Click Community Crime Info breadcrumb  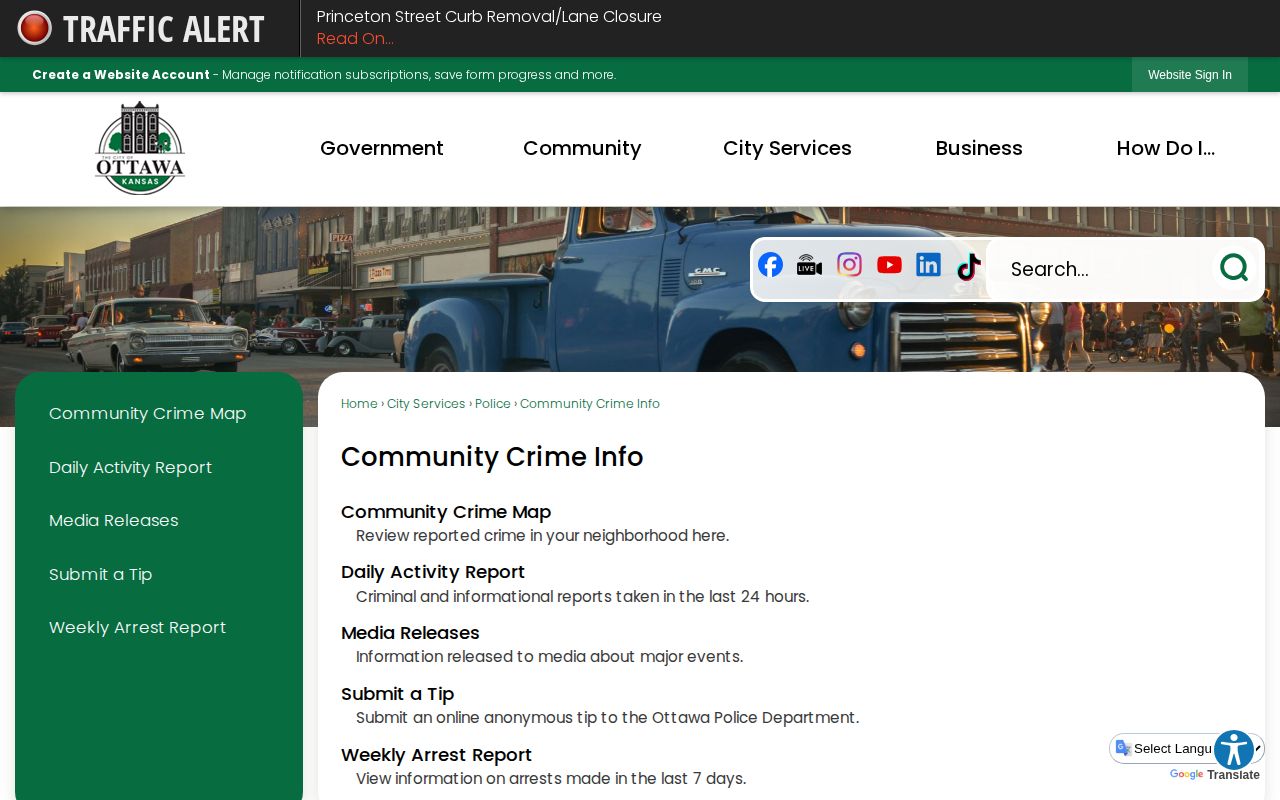pos(590,404)
